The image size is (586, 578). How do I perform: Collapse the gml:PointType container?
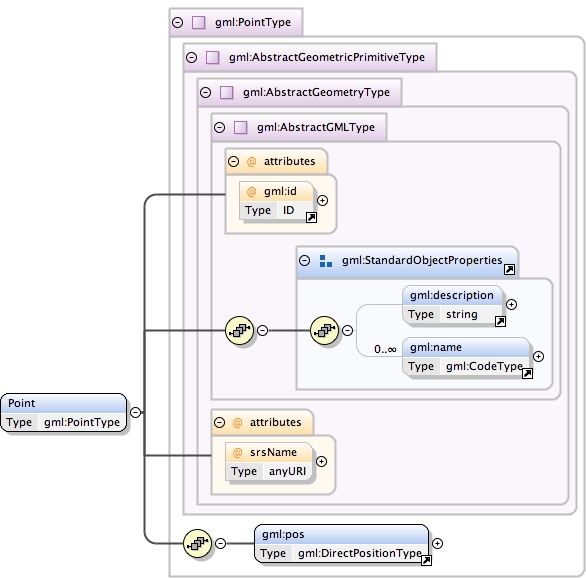click(178, 22)
